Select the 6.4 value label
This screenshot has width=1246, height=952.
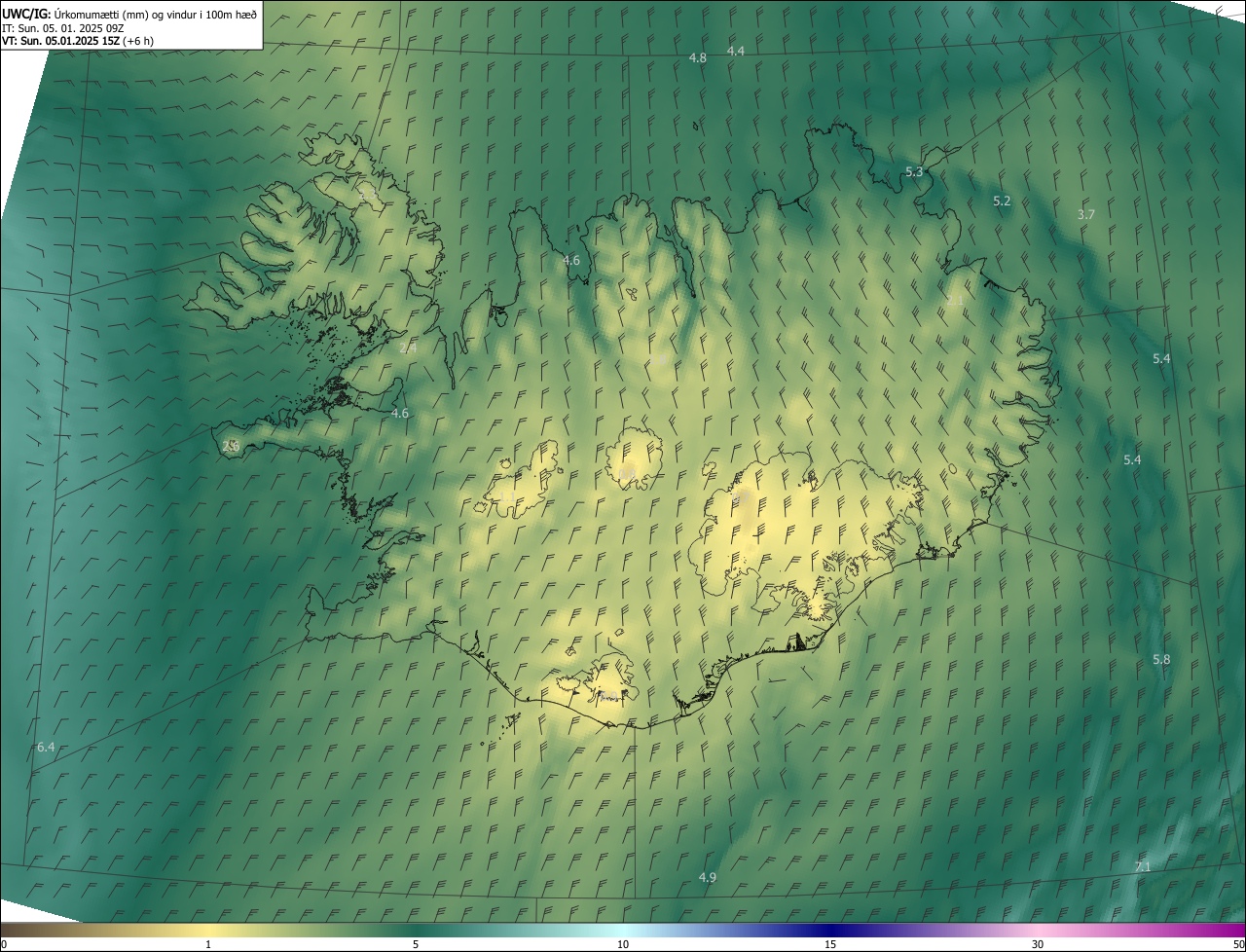[46, 748]
